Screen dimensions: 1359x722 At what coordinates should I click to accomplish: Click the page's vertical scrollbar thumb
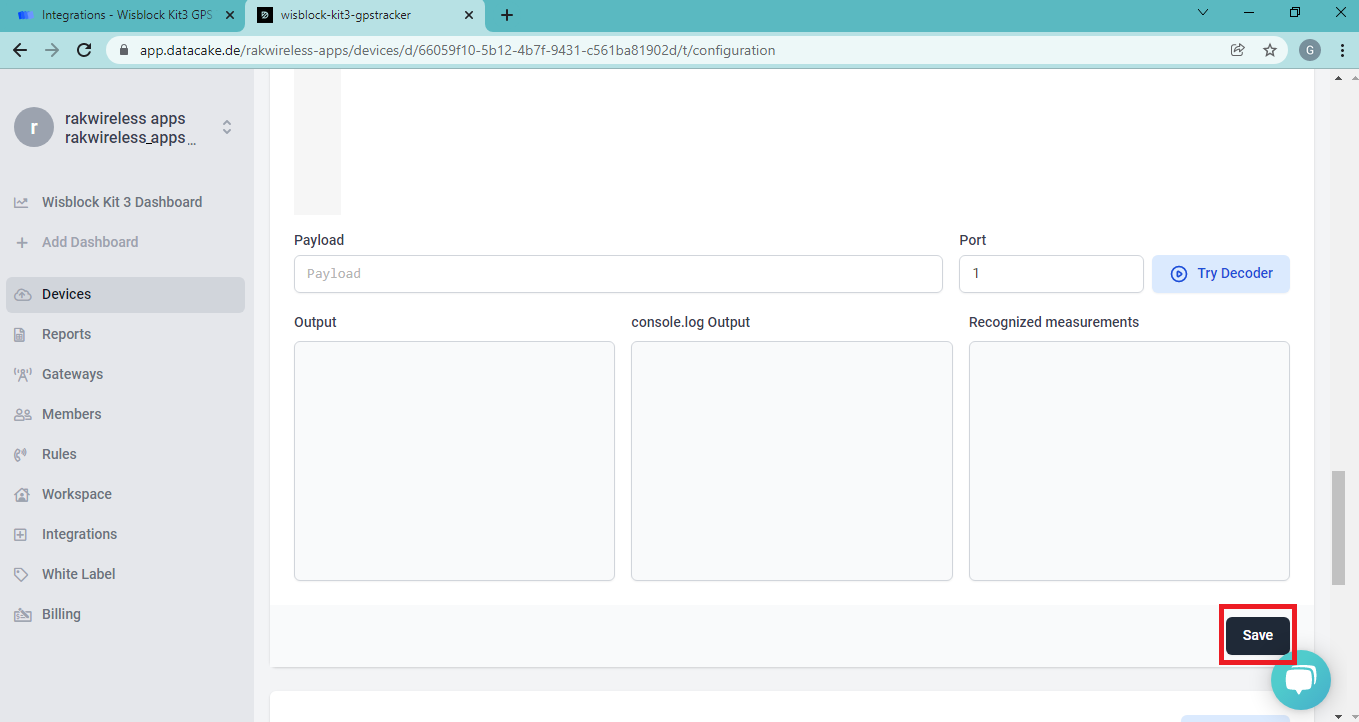(1338, 527)
